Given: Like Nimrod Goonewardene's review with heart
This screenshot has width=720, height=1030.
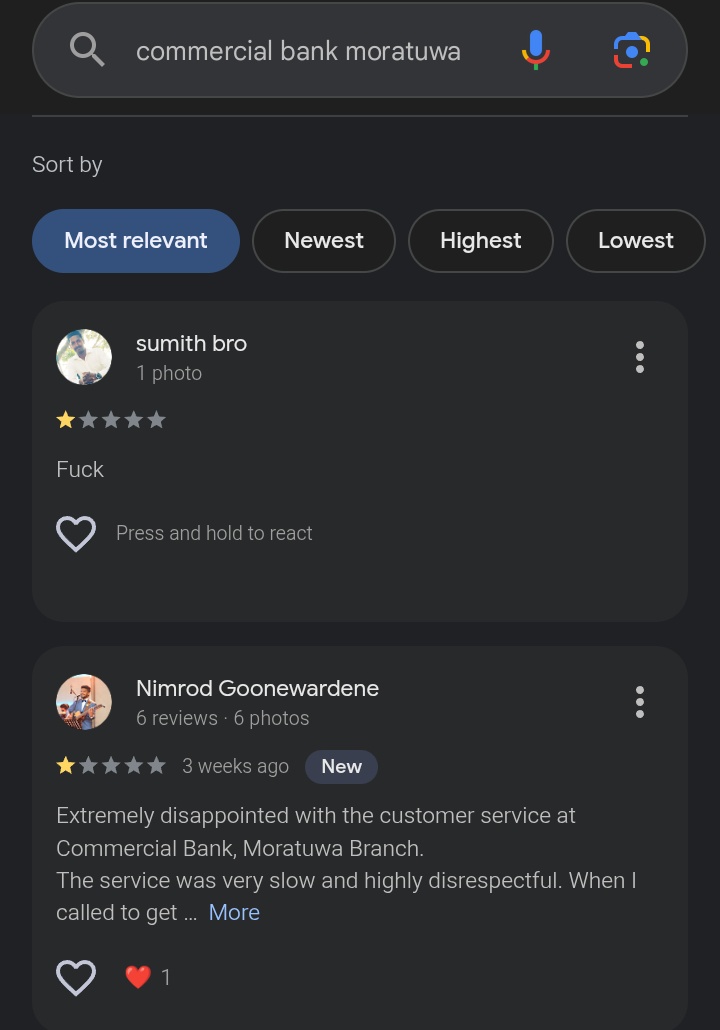Looking at the screenshot, I should tap(76, 977).
